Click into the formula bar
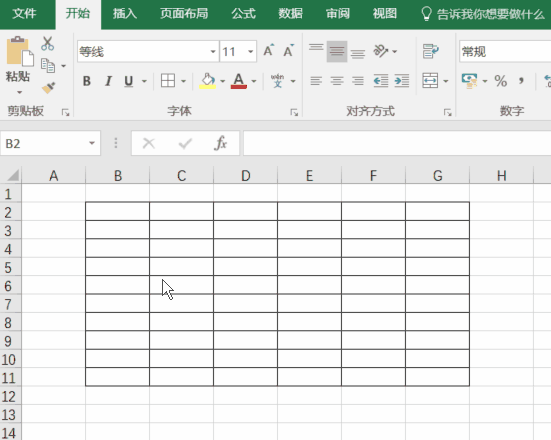The height and width of the screenshot is (440, 551). coord(397,143)
